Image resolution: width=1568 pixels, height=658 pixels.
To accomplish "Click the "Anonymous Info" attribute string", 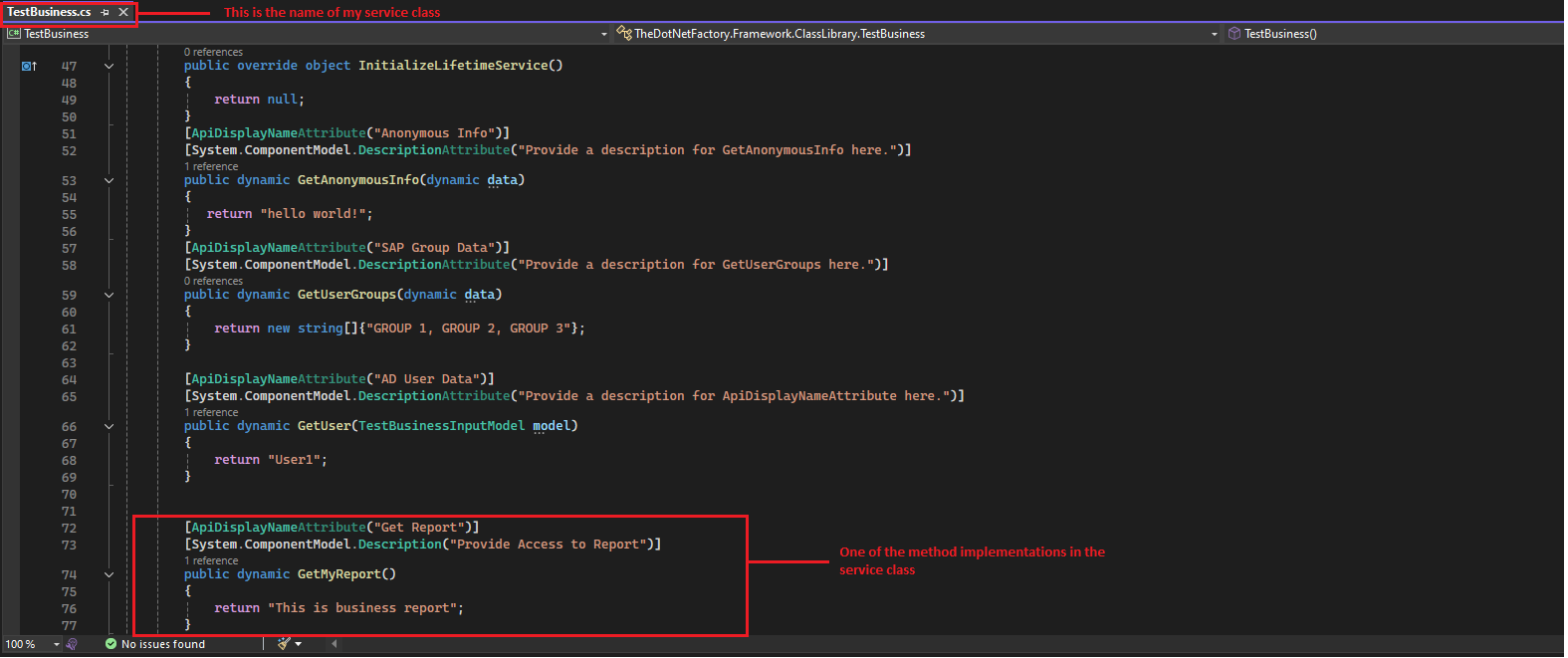I will point(434,133).
